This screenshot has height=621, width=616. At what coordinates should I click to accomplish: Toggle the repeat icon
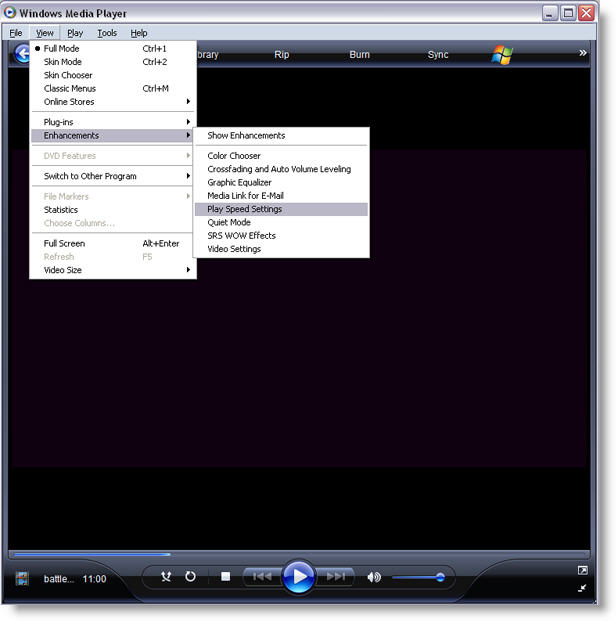190,576
